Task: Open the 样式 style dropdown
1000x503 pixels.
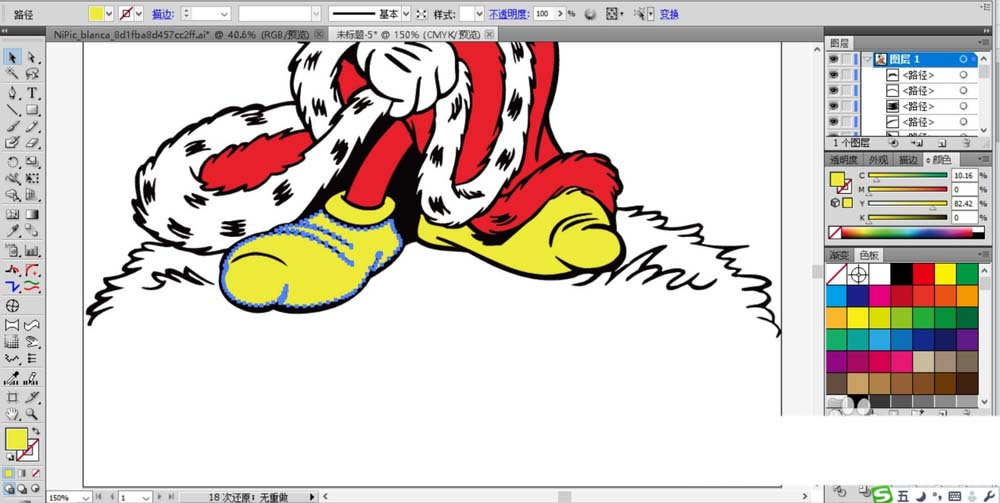Action: coord(479,14)
